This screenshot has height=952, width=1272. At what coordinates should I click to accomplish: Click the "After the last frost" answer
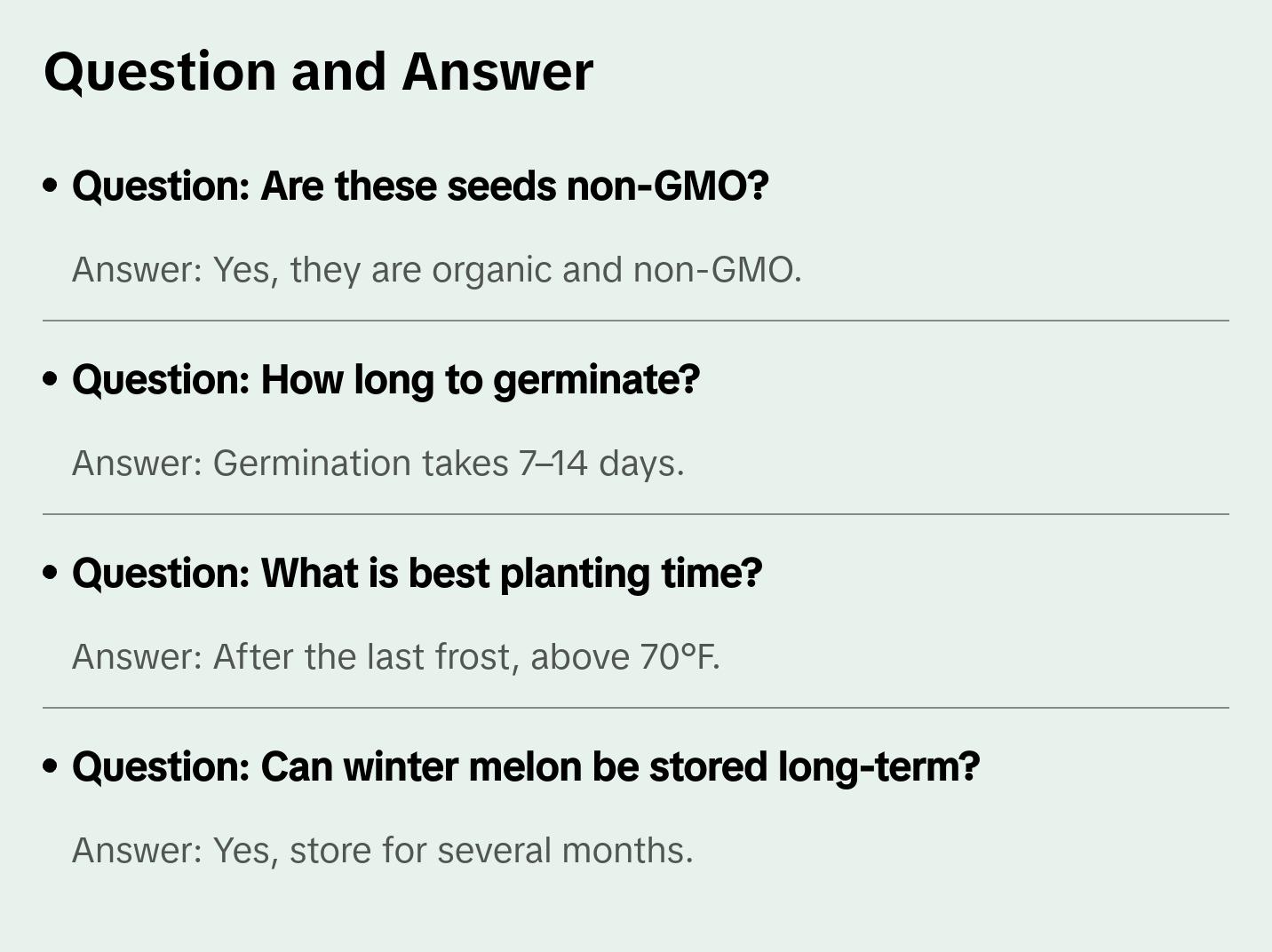pyautogui.click(x=395, y=657)
